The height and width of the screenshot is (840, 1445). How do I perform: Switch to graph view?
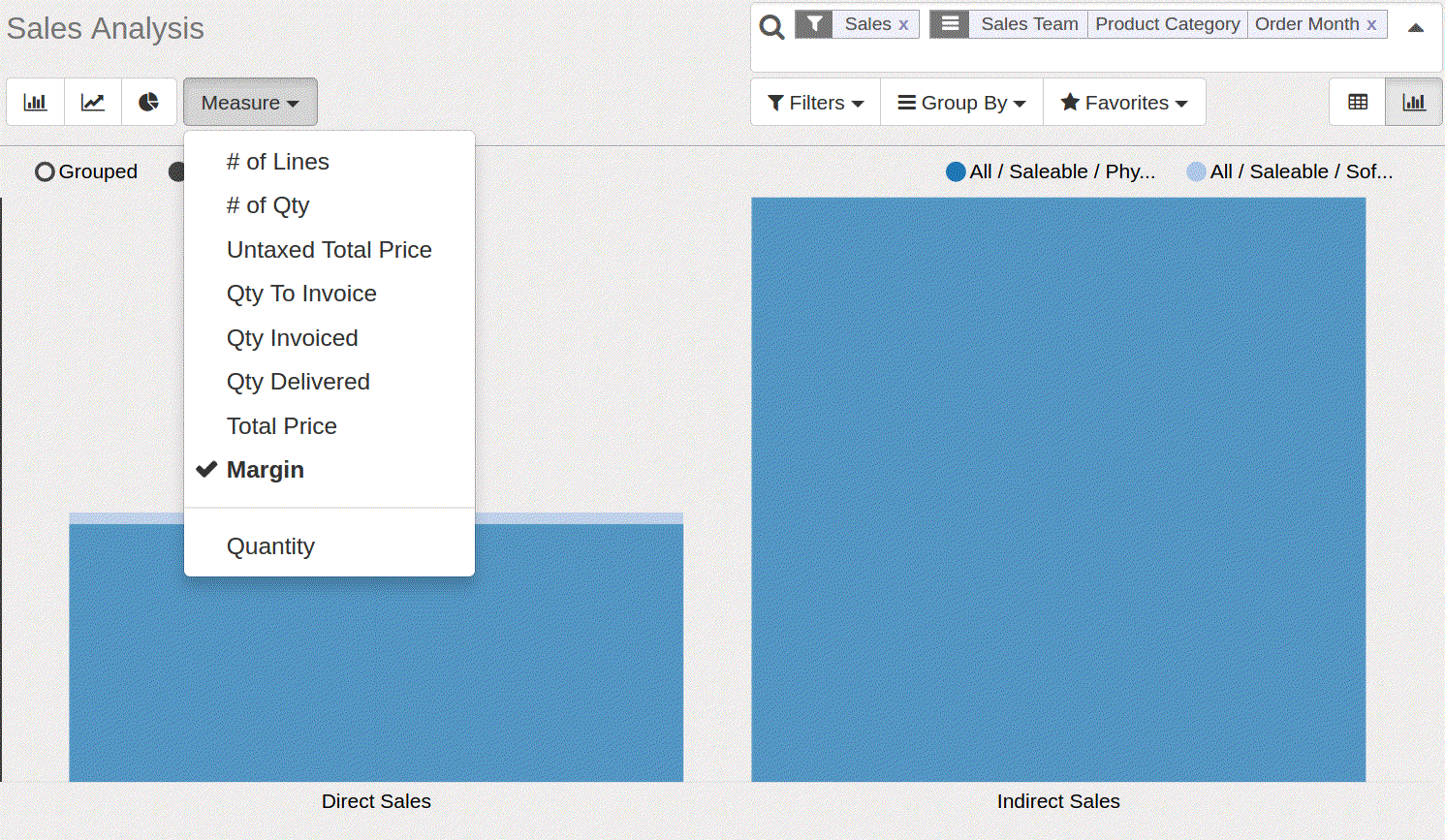tap(1414, 102)
